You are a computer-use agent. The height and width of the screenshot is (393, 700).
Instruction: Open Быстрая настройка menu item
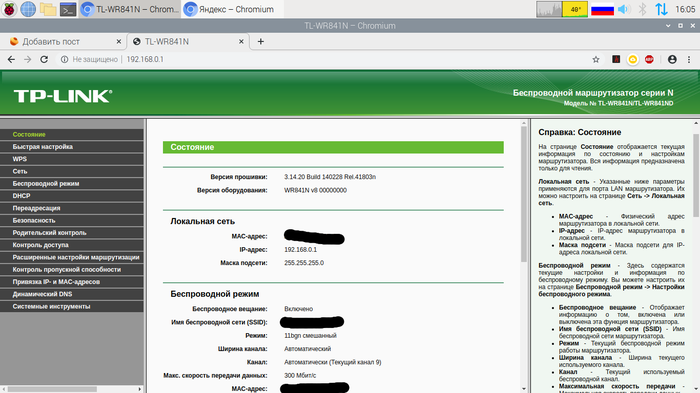pyautogui.click(x=71, y=146)
